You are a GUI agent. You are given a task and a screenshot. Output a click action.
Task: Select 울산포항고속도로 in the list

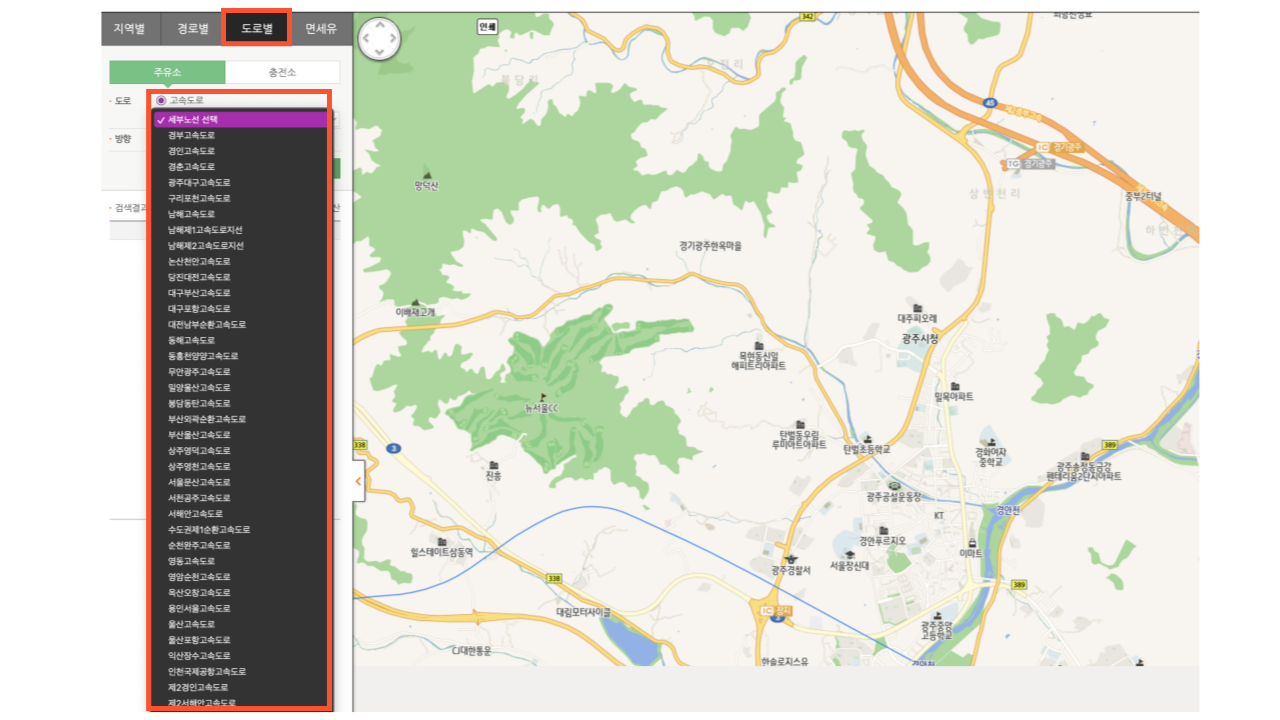(240, 640)
